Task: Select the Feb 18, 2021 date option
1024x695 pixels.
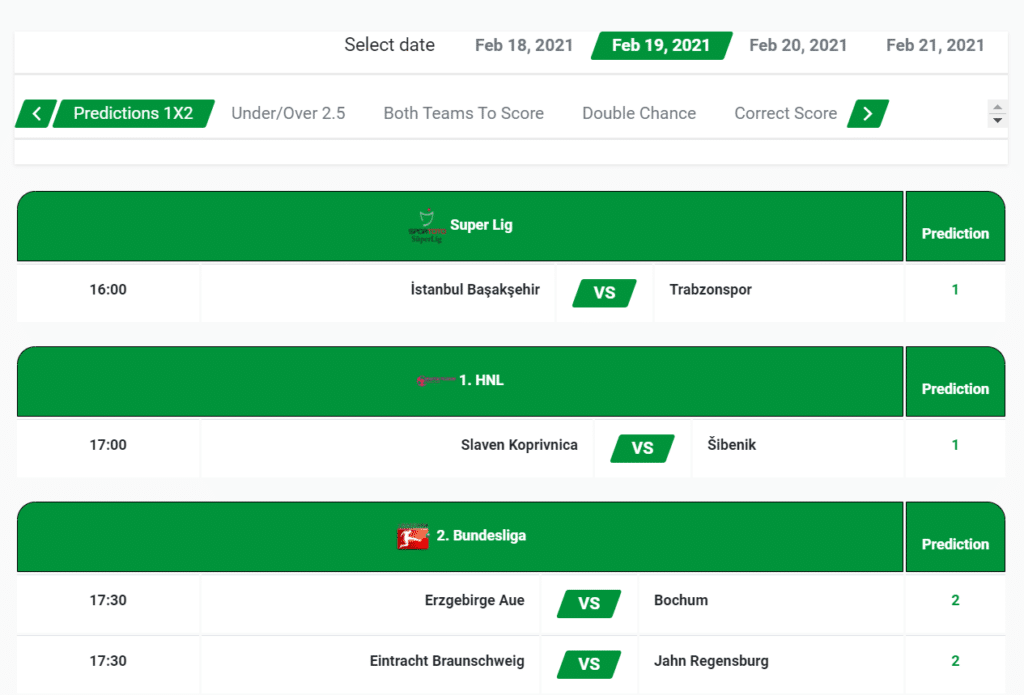Action: click(523, 45)
